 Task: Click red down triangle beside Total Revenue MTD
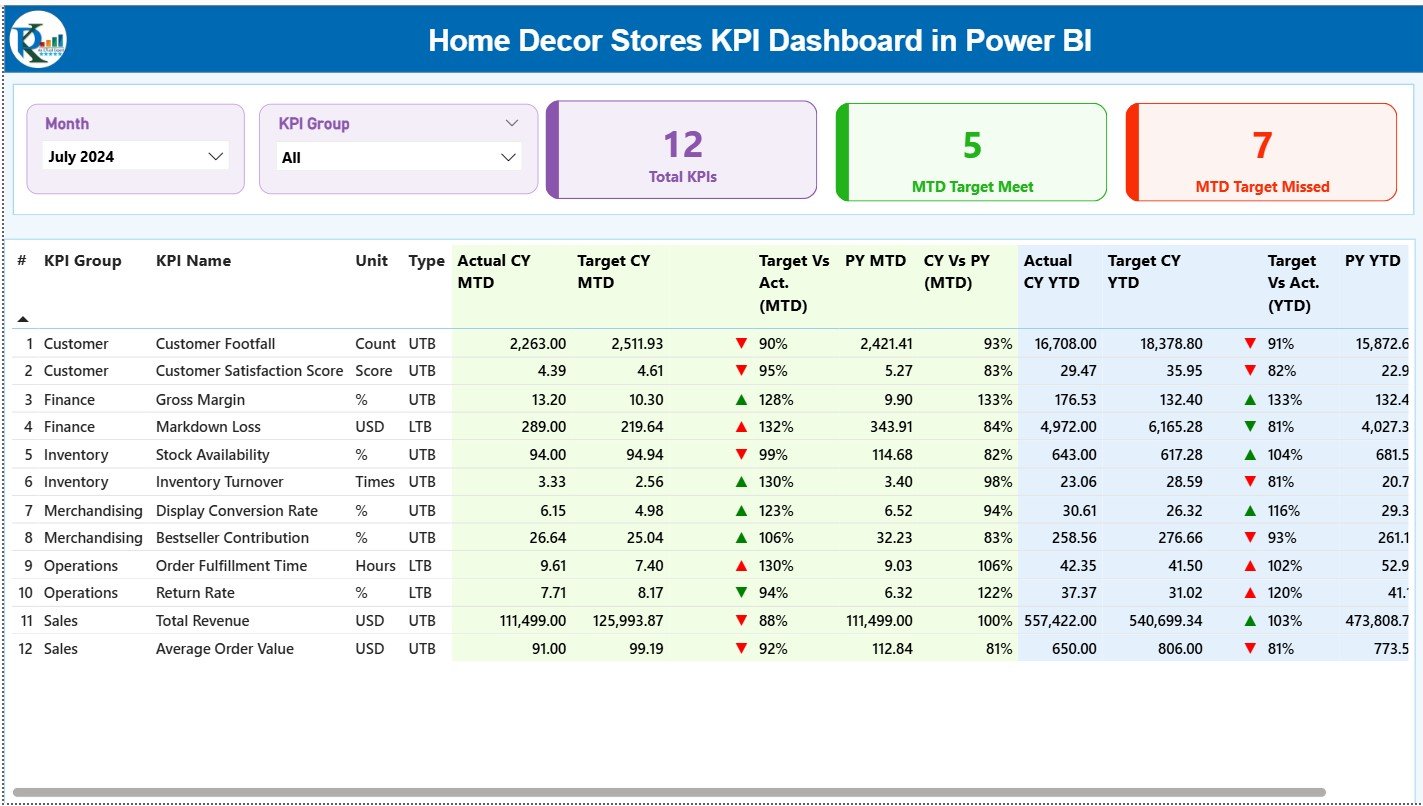[740, 621]
